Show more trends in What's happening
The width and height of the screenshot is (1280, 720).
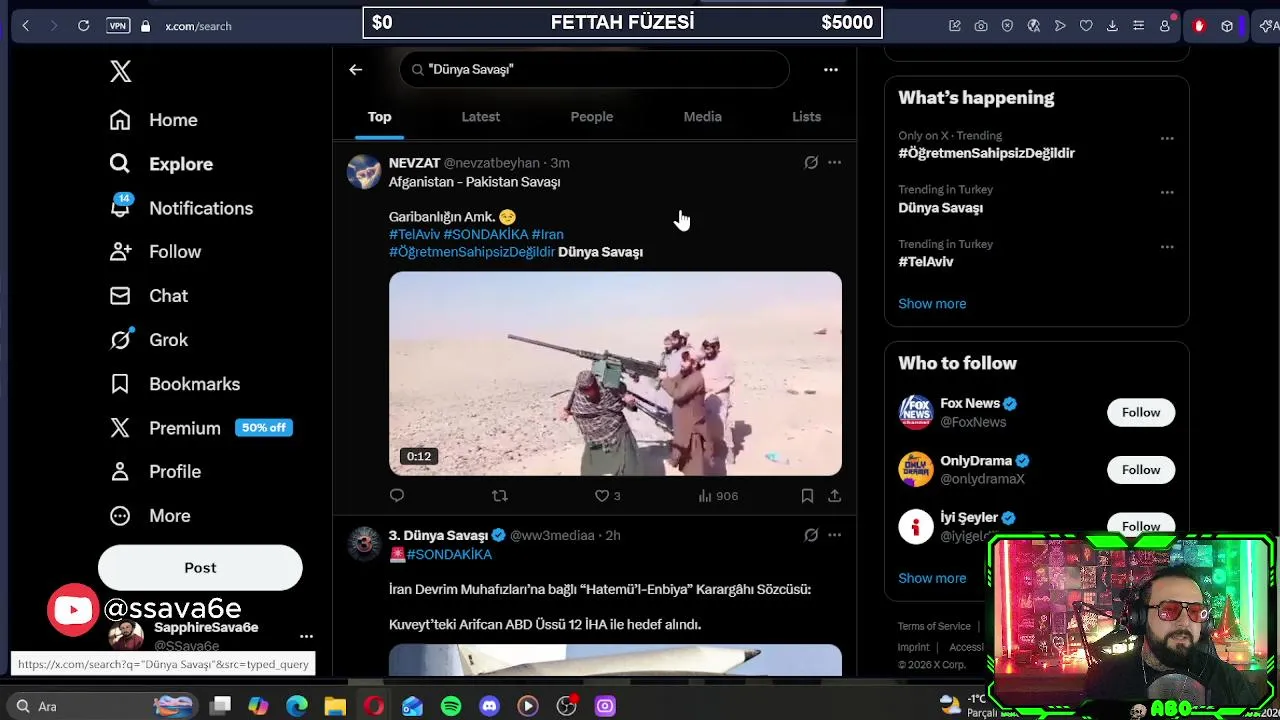(x=932, y=304)
